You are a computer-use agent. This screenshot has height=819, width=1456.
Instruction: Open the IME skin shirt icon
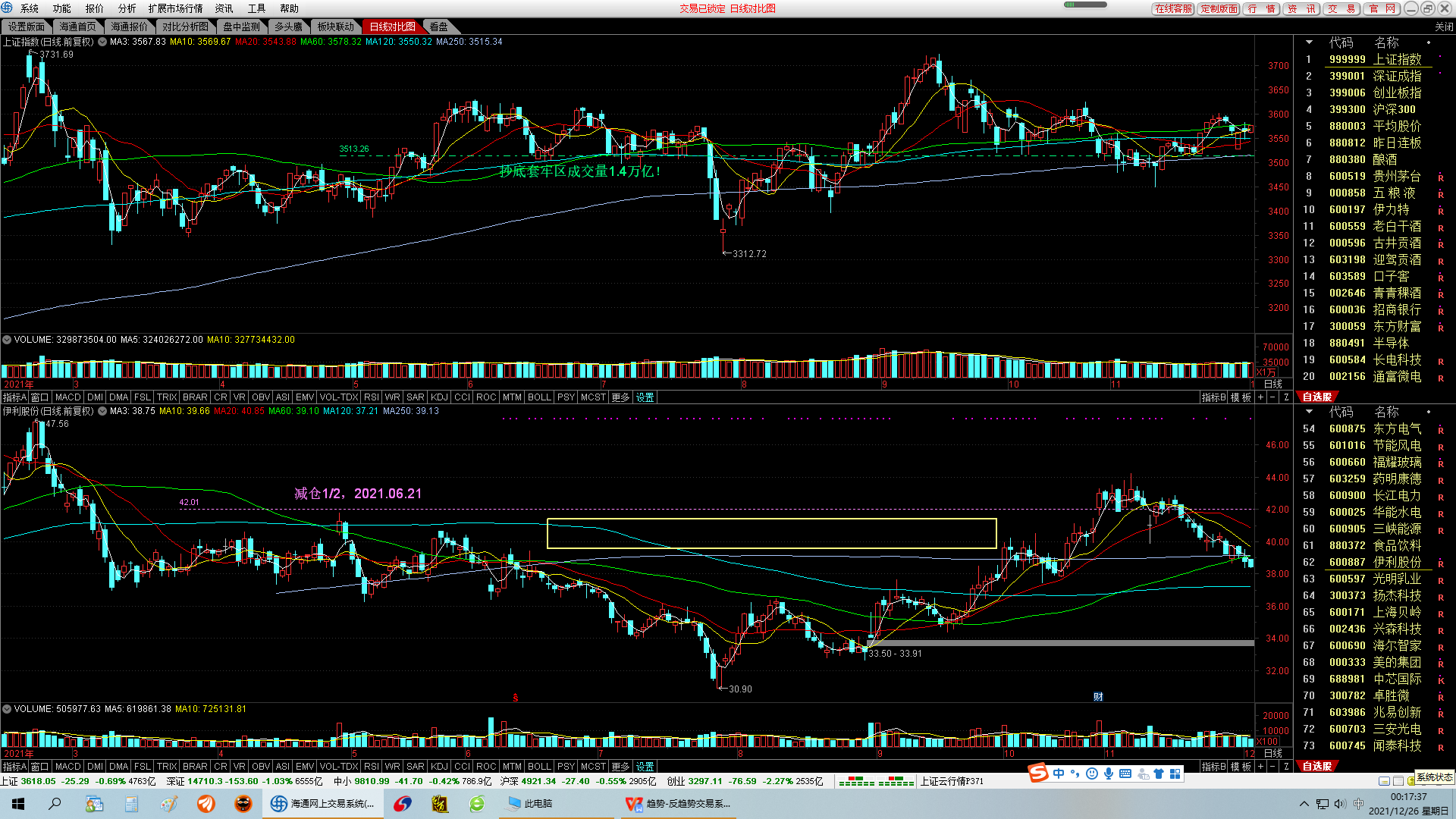click(1159, 773)
